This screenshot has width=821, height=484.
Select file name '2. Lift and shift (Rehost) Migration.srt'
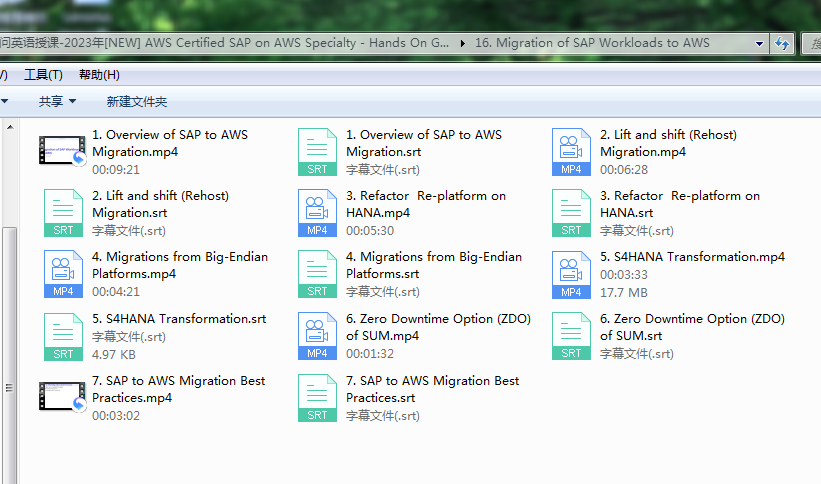[x=161, y=204]
